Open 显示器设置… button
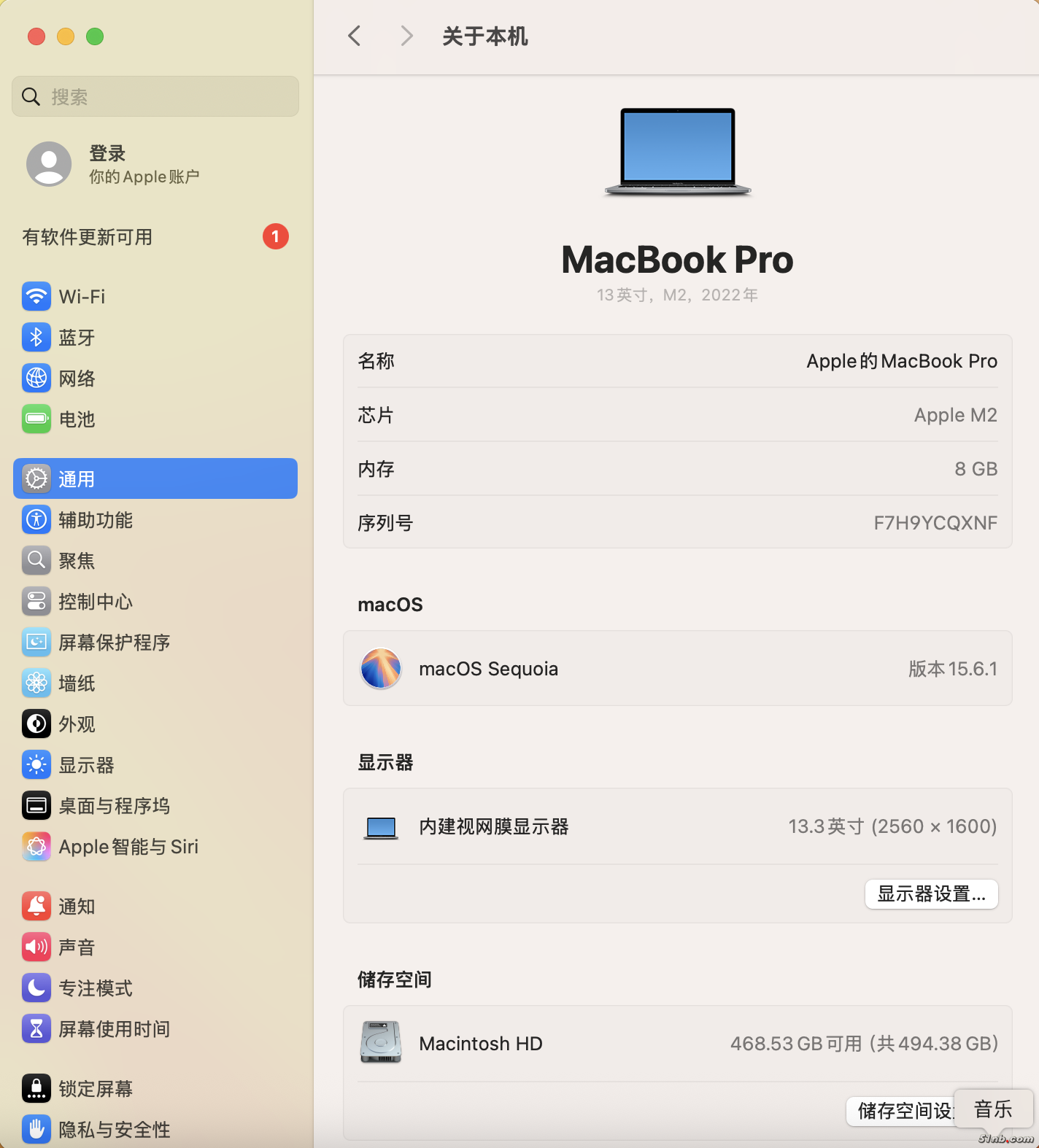The image size is (1039, 1148). [931, 893]
